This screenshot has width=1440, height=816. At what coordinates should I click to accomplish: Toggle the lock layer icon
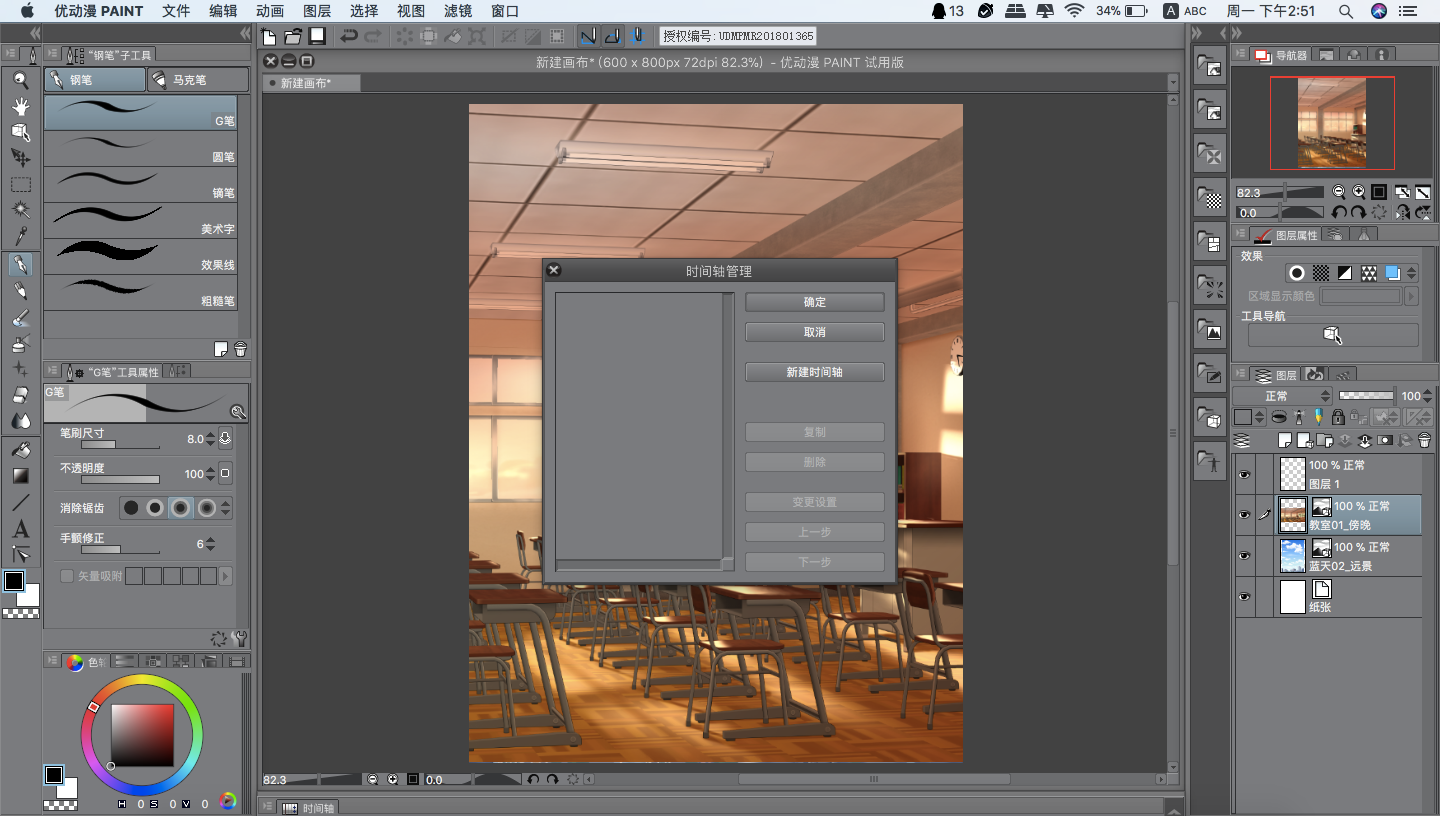[x=1337, y=417]
